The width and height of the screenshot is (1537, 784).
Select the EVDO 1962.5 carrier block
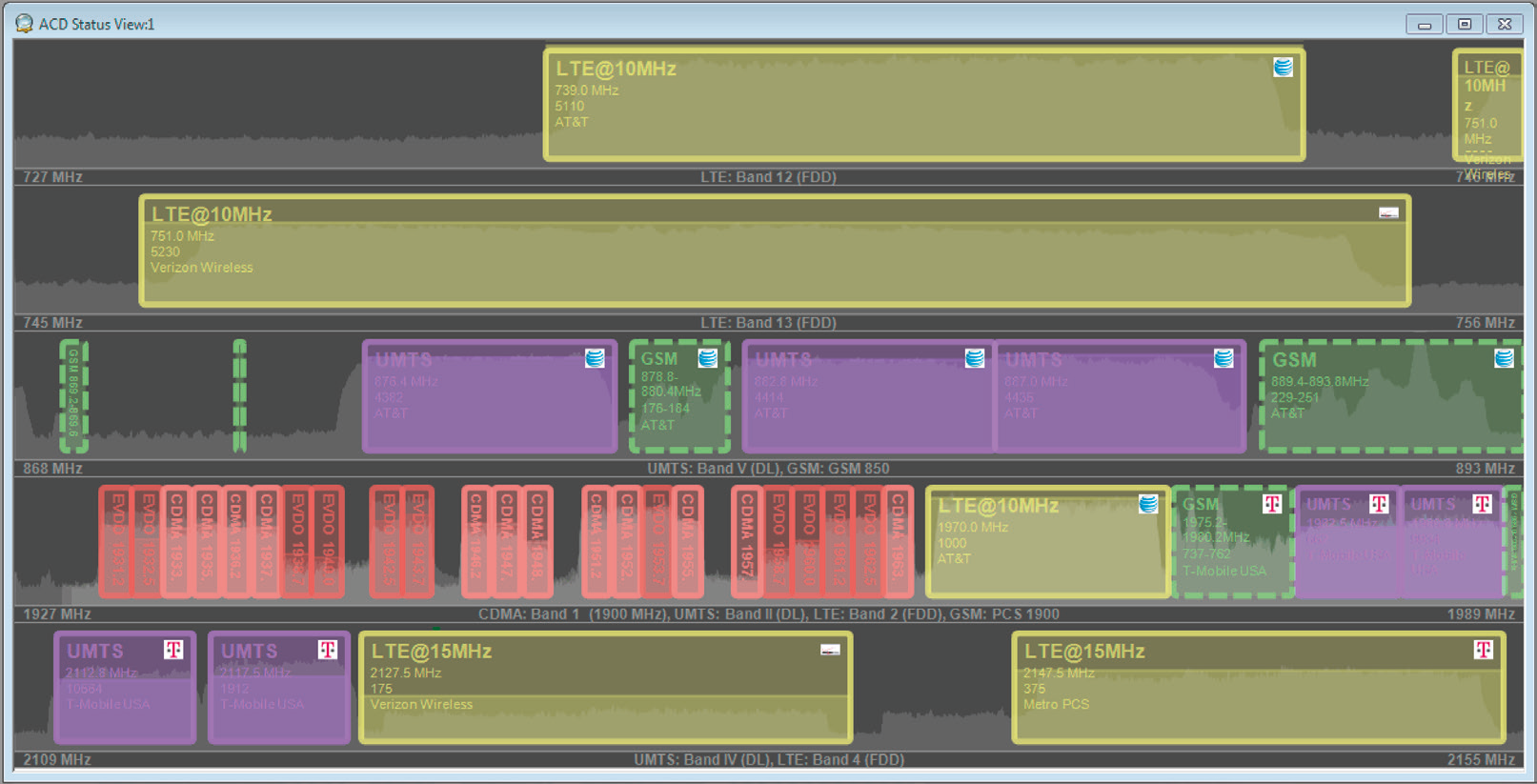[x=869, y=542]
